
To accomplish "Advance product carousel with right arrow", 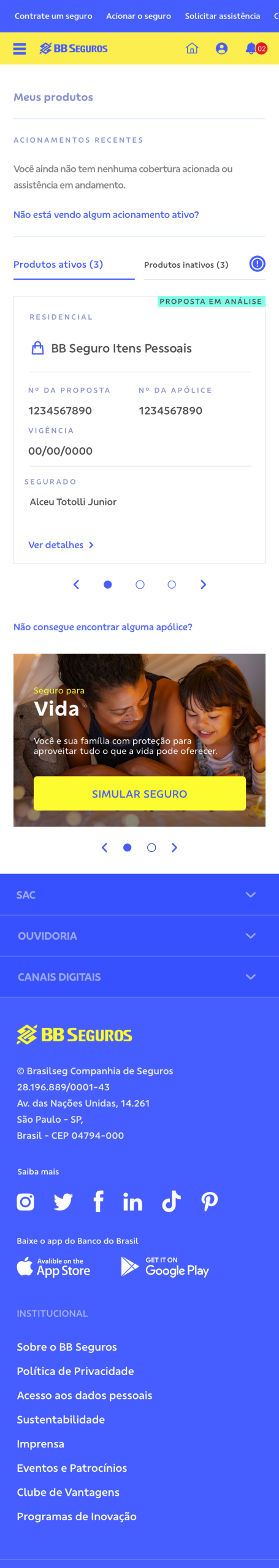I will (x=204, y=585).
